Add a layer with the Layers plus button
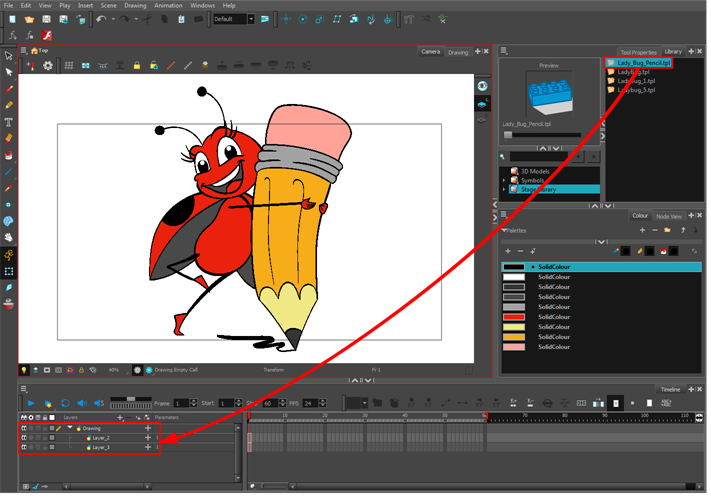Image resolution: width=711 pixels, height=498 pixels. coord(120,417)
